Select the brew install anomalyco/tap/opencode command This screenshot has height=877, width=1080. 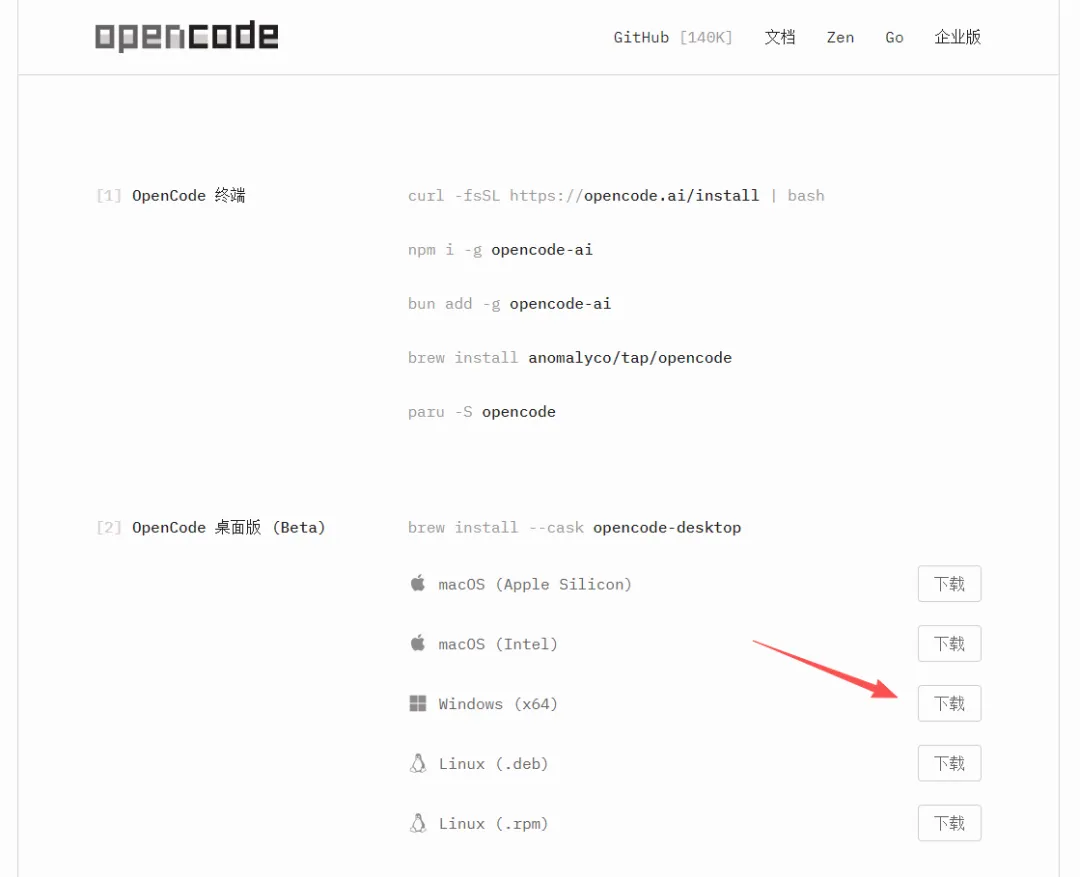coord(570,358)
